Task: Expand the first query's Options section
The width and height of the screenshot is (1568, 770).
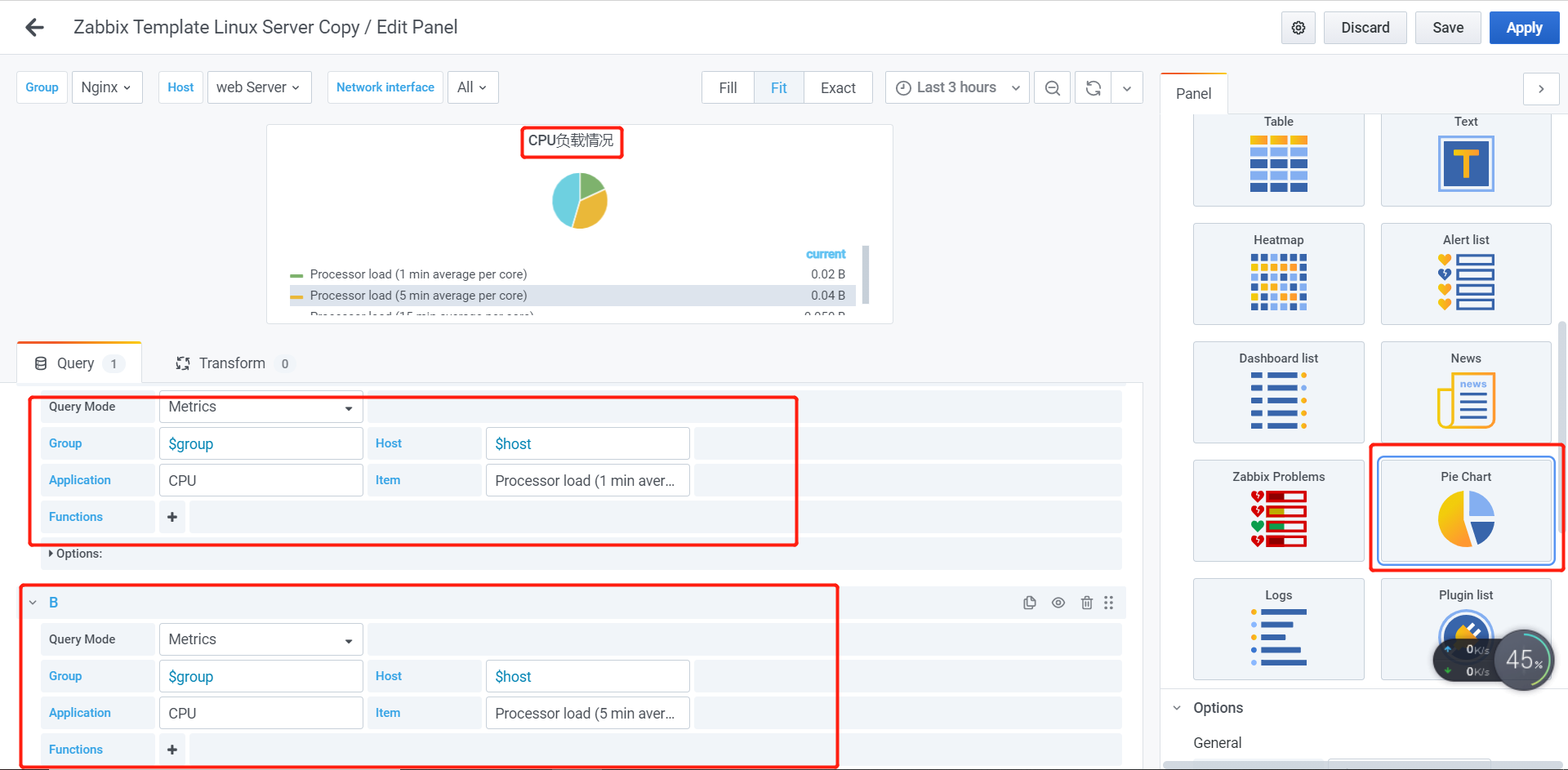Action: tap(75, 554)
